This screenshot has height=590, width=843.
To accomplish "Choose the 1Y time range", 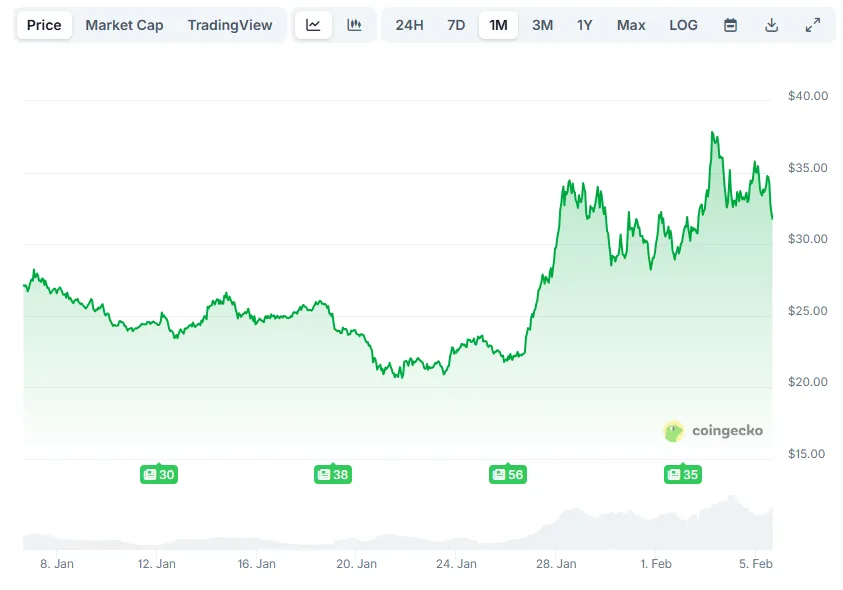I will (585, 25).
